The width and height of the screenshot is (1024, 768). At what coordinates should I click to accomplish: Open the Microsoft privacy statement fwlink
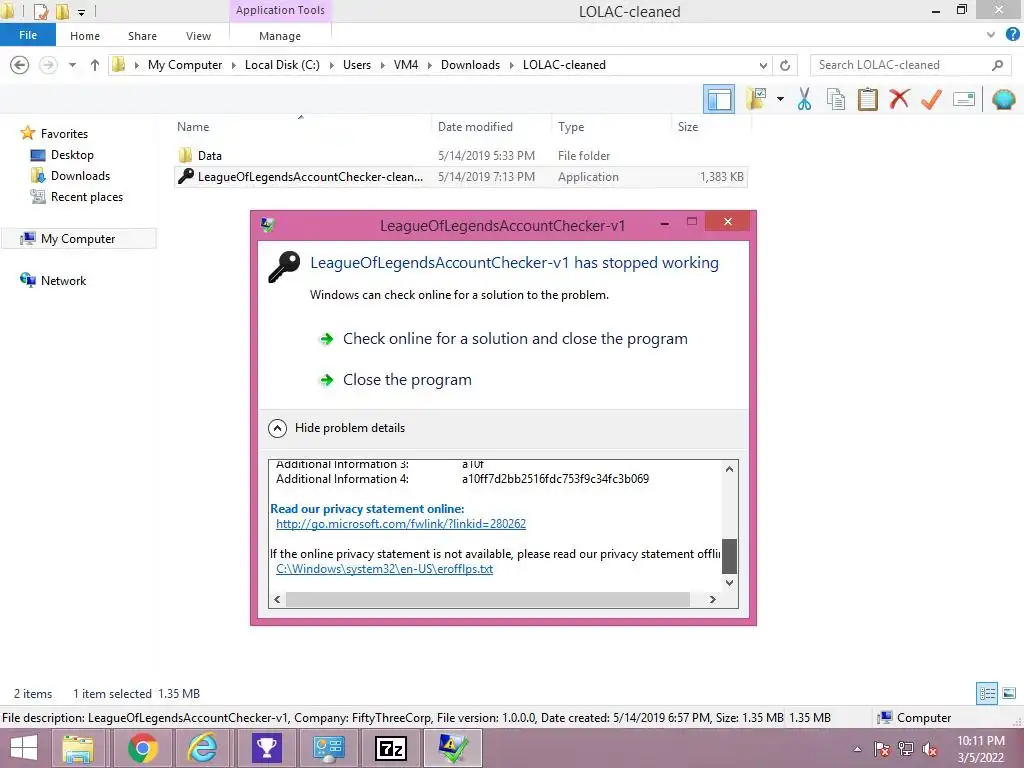pos(400,524)
